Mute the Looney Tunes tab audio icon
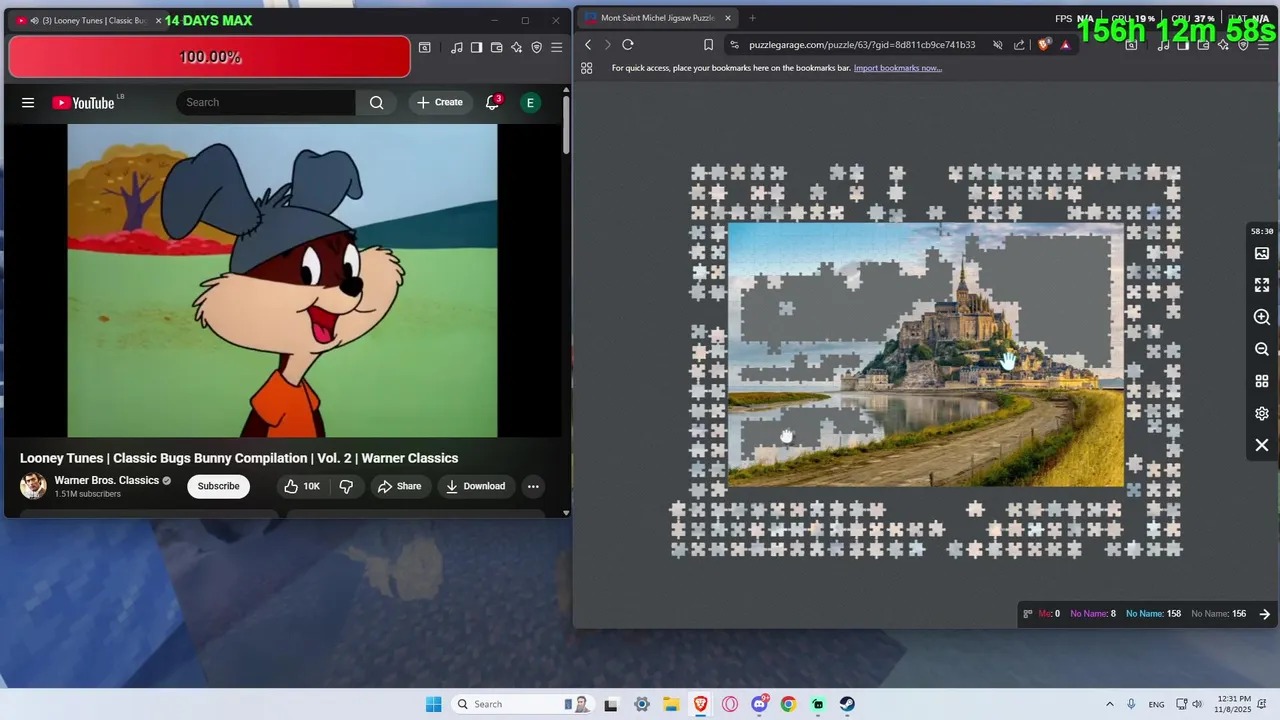This screenshot has width=1280, height=720. click(34, 20)
